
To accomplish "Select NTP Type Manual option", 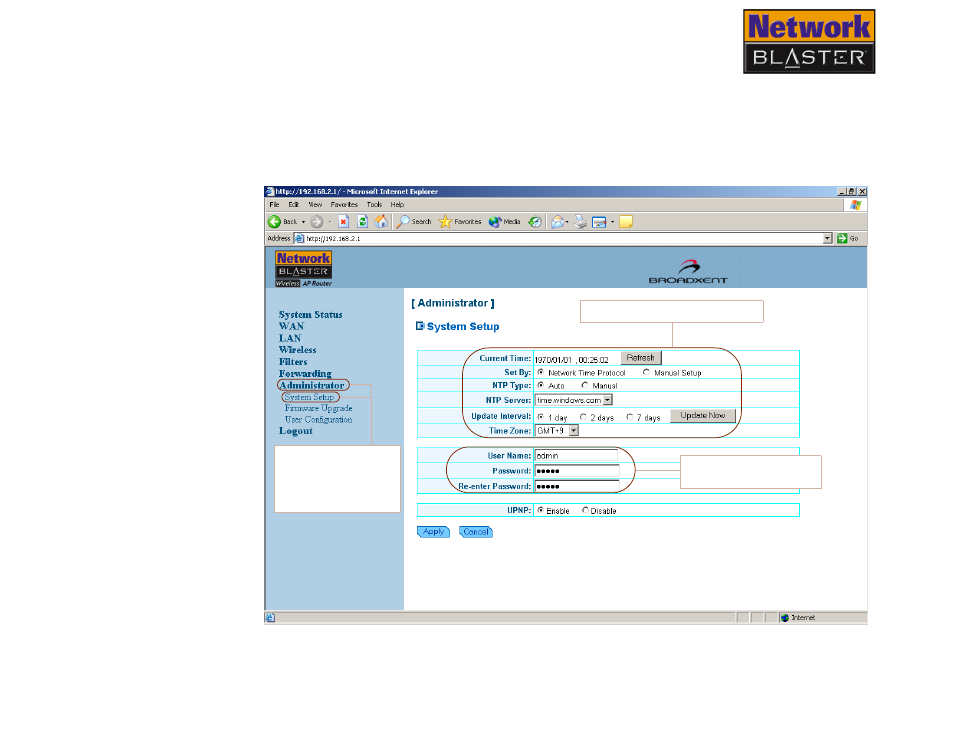I will tap(585, 386).
